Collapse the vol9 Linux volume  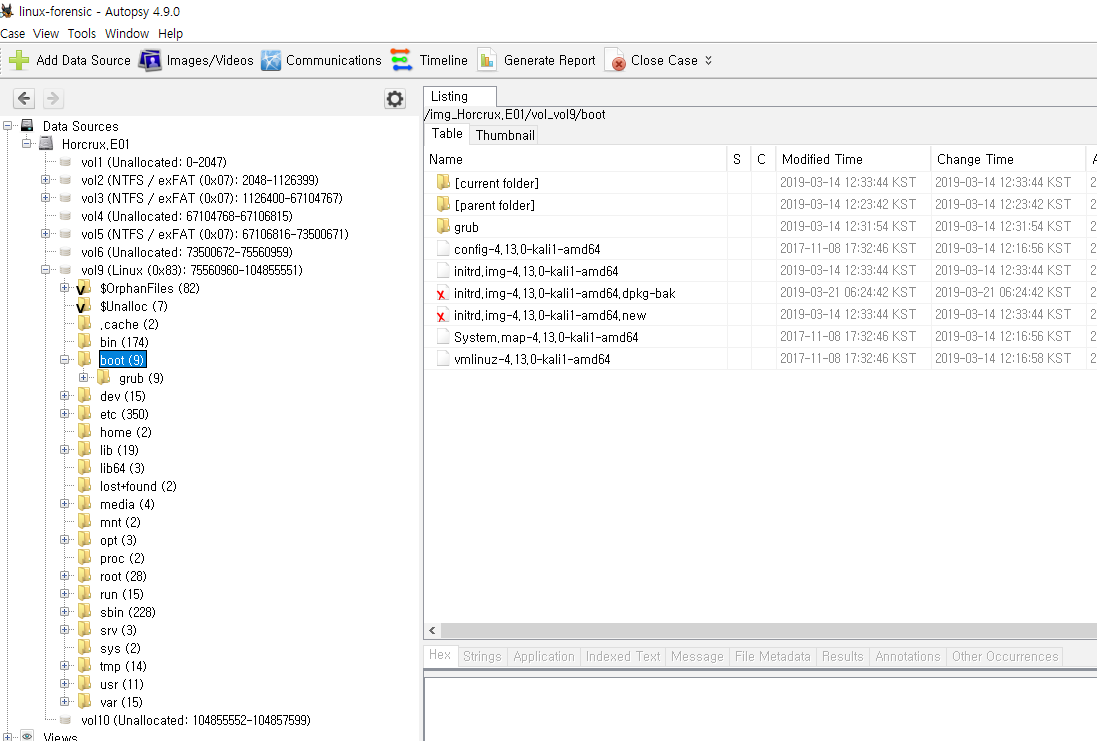(45, 270)
